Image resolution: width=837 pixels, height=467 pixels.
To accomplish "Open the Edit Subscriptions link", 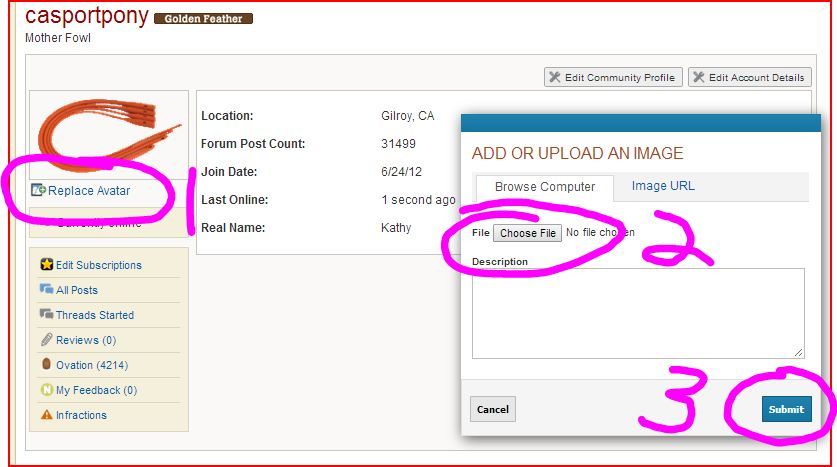I will click(x=98, y=265).
